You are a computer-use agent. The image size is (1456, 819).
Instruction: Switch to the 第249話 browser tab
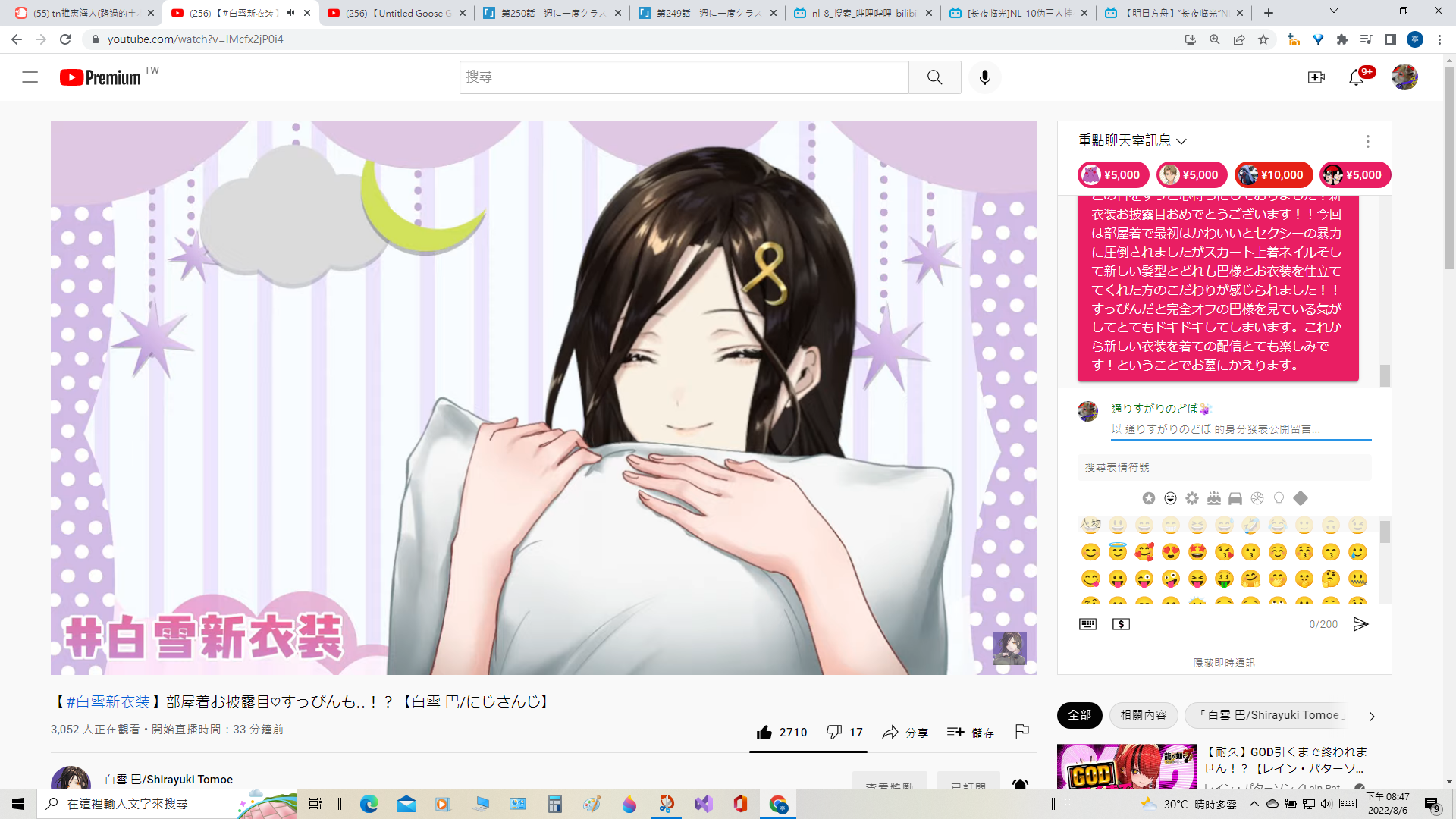pyautogui.click(x=708, y=13)
